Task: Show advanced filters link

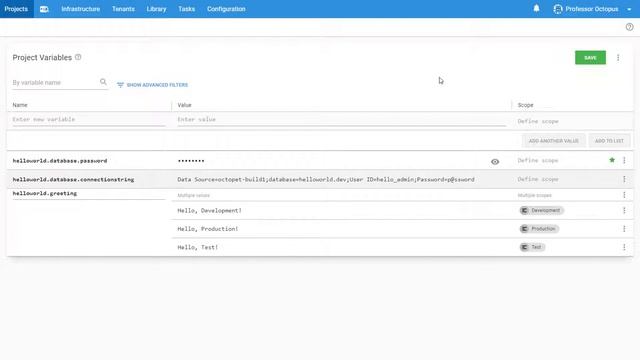Action: (x=157, y=85)
